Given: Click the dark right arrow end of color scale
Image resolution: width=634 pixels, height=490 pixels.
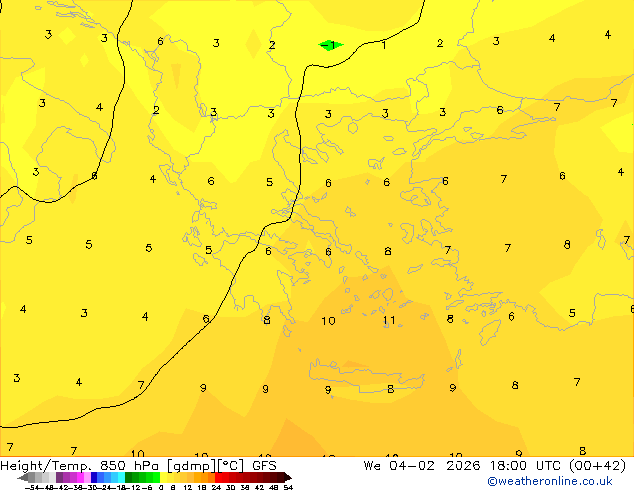Looking at the screenshot, I should tap(288, 478).
